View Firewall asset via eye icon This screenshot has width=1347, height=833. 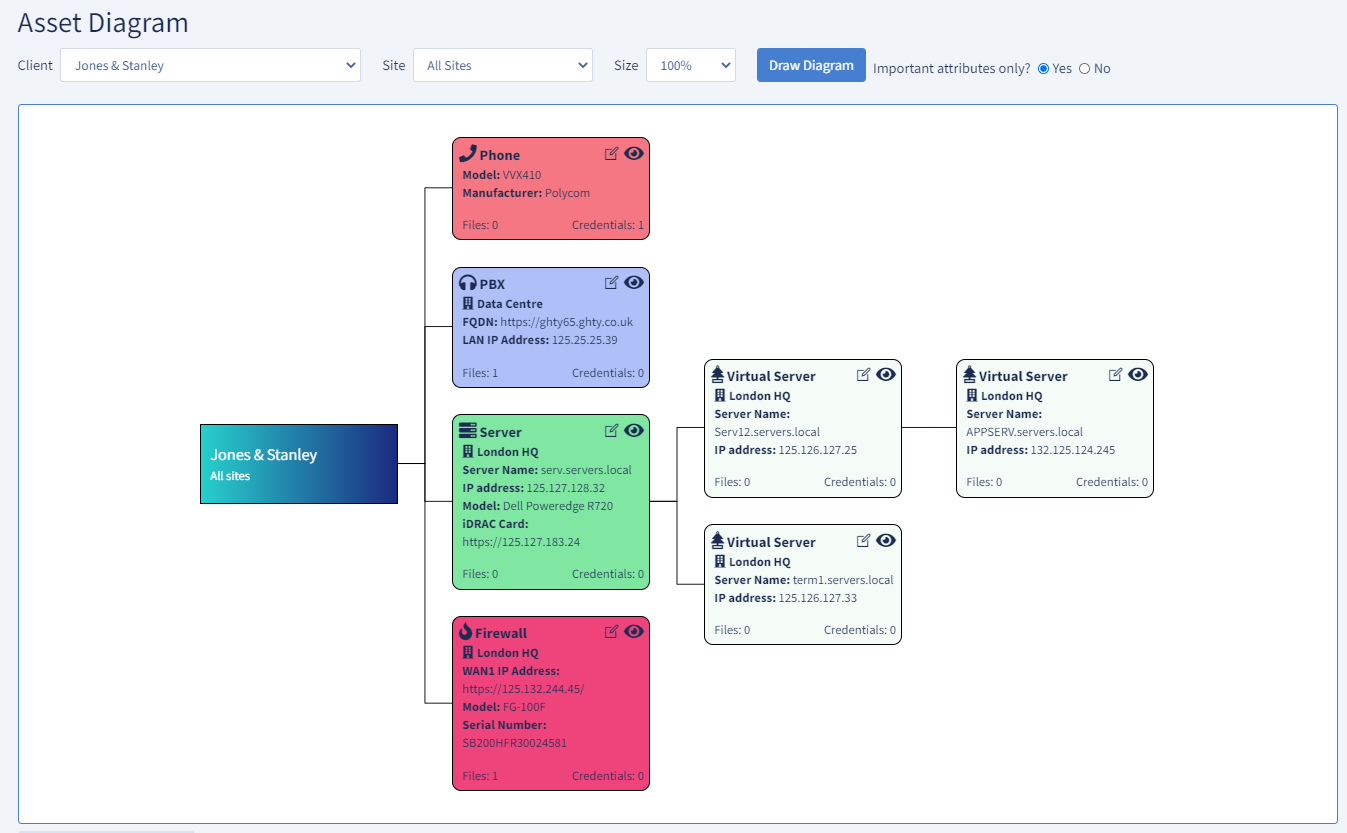pyautogui.click(x=634, y=631)
